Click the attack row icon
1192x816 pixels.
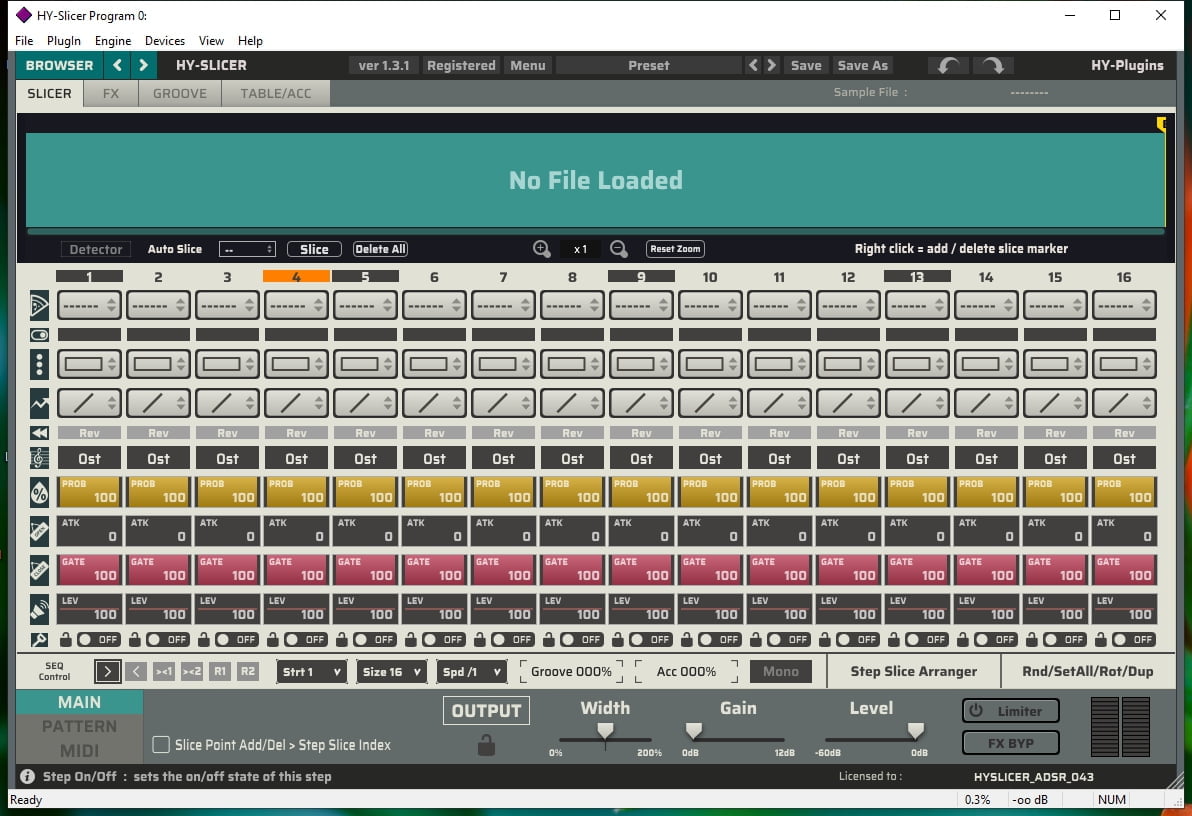(39, 532)
